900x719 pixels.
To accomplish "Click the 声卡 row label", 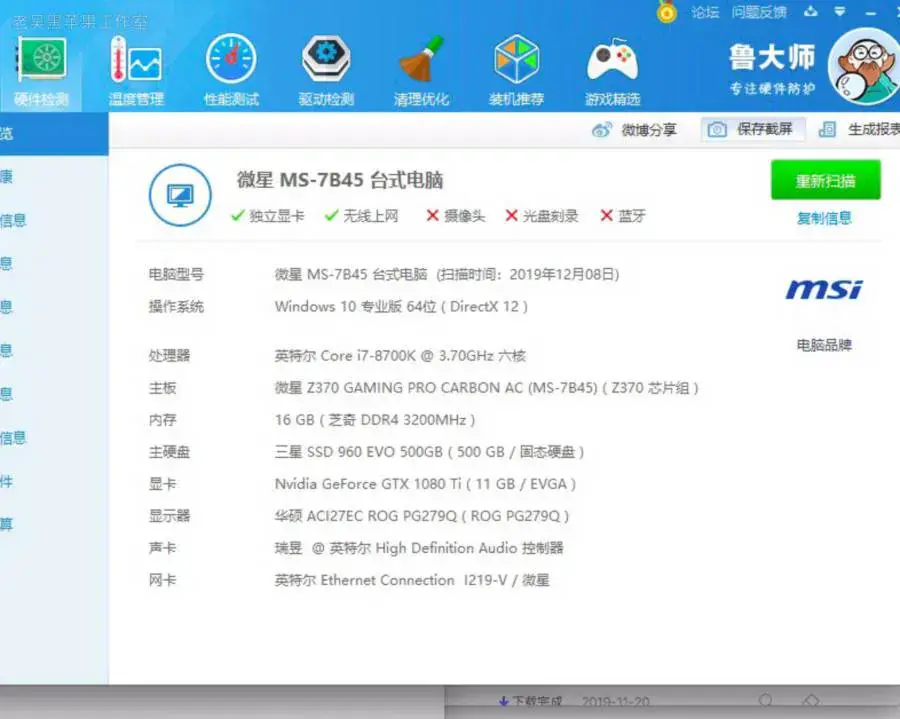I will tap(162, 548).
